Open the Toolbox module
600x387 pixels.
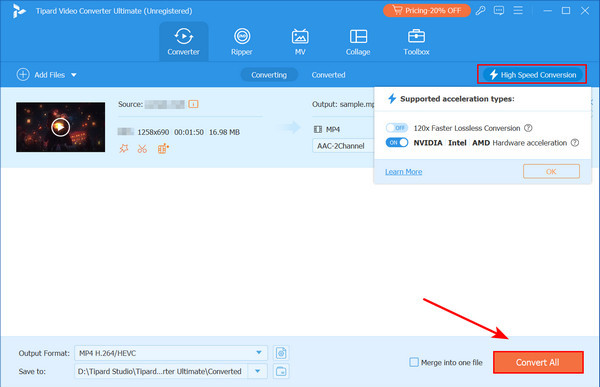tap(416, 42)
